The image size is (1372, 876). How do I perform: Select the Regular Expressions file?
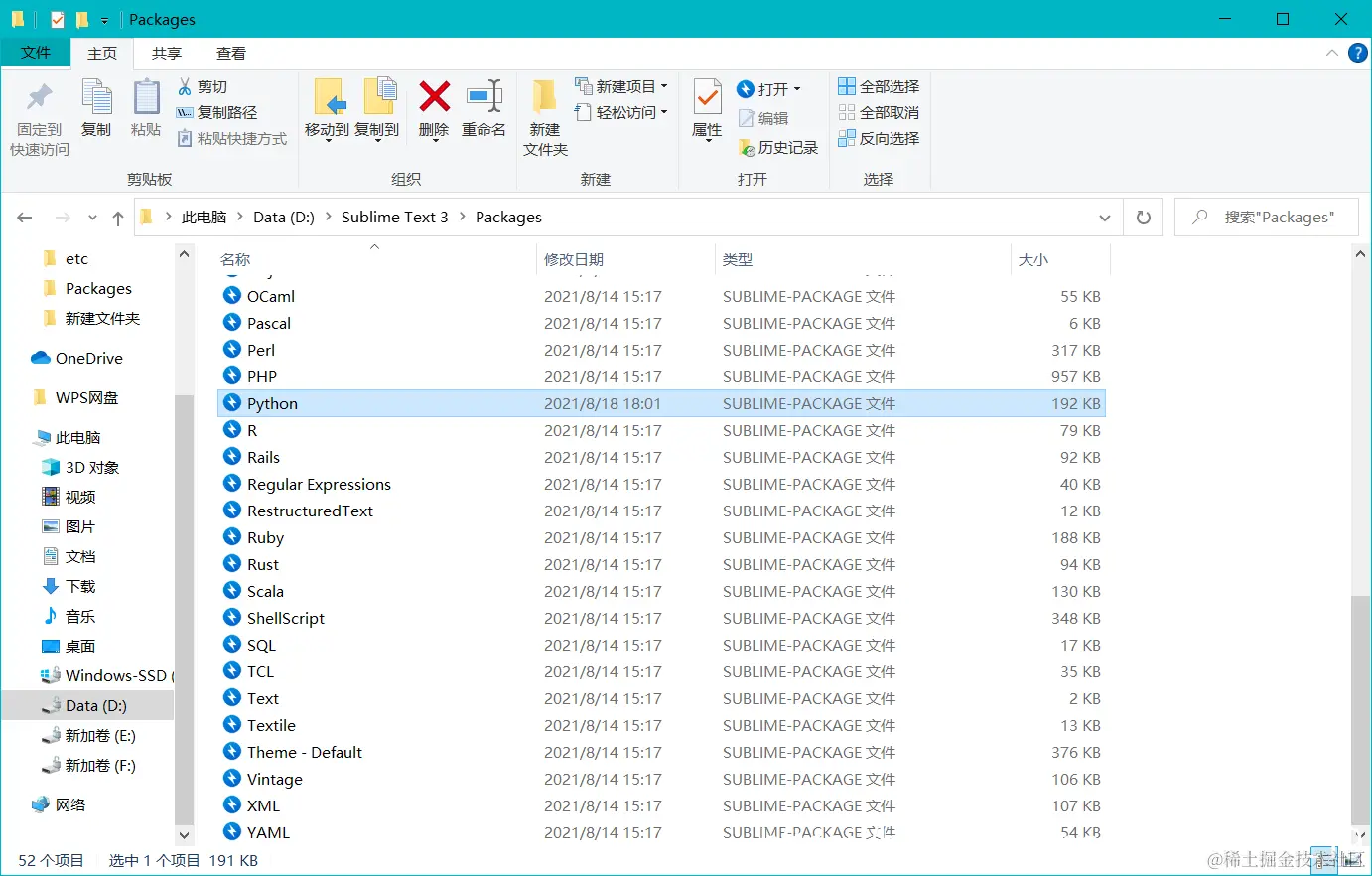point(319,484)
